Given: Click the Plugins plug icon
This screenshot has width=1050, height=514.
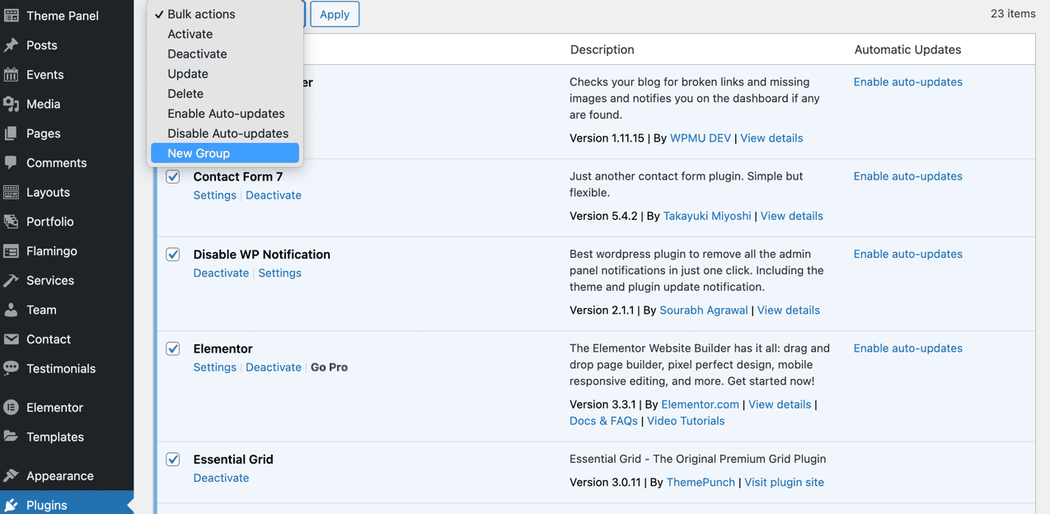Looking at the screenshot, I should point(11,505).
